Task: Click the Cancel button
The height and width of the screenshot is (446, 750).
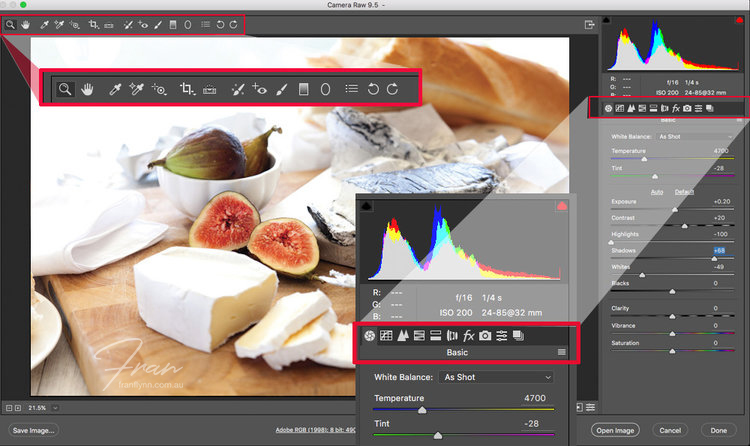Action: [670, 430]
